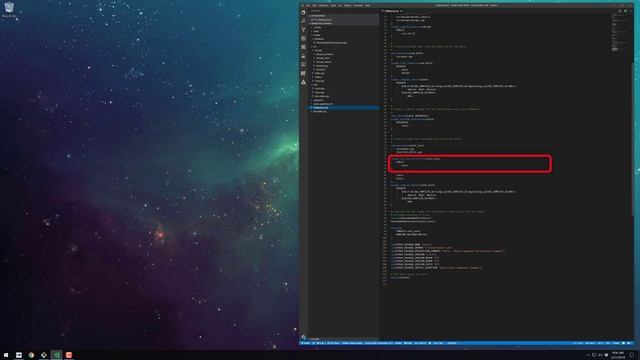
Task: Collapse the project folder section header in the Explorer
Action: click(344, 23)
